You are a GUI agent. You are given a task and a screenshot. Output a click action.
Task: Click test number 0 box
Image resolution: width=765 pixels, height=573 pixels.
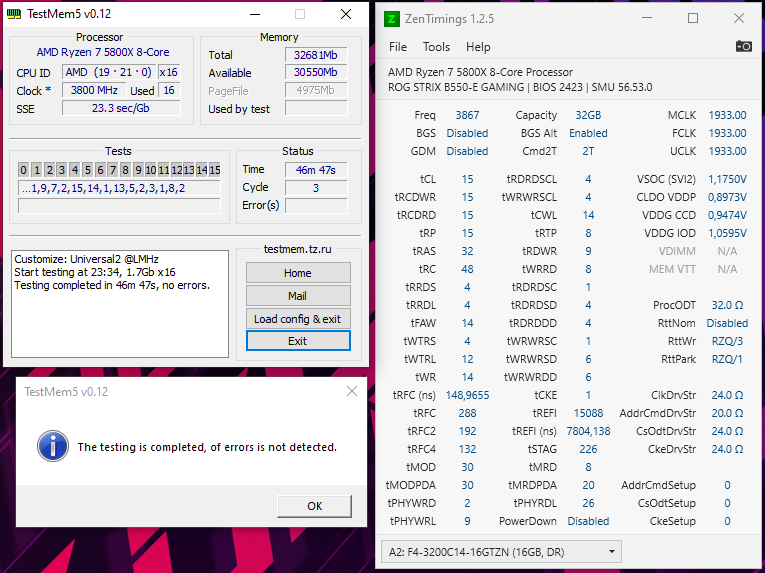(23, 170)
